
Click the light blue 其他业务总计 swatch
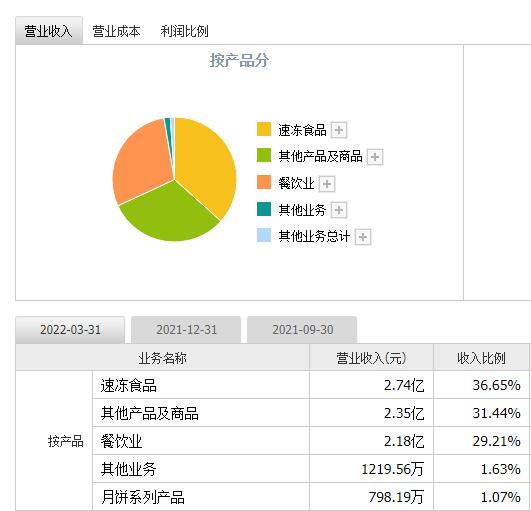[264, 235]
